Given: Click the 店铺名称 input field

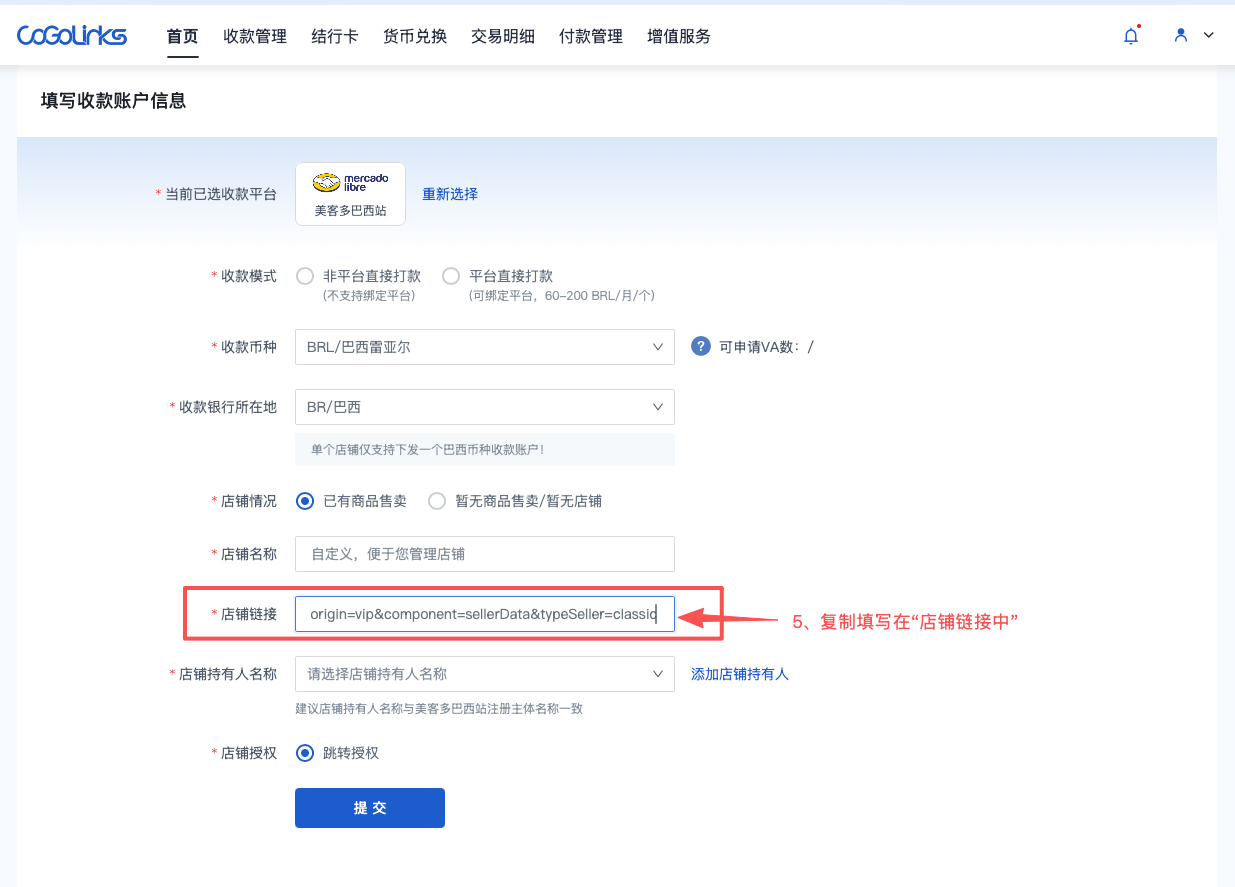Looking at the screenshot, I should click(x=485, y=554).
